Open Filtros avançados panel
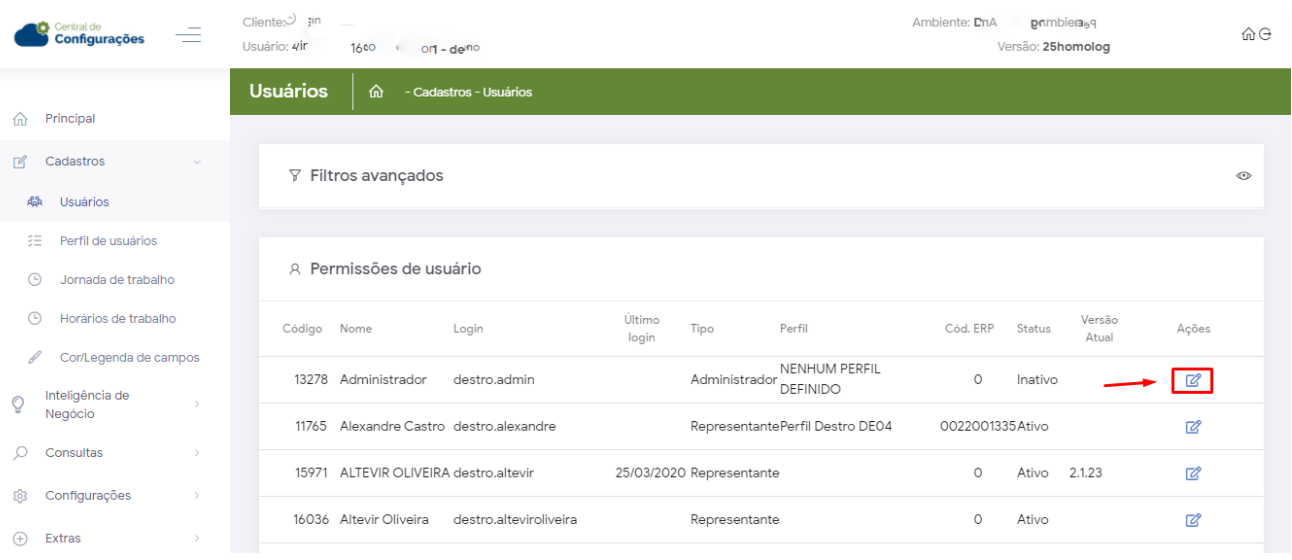 click(x=376, y=176)
